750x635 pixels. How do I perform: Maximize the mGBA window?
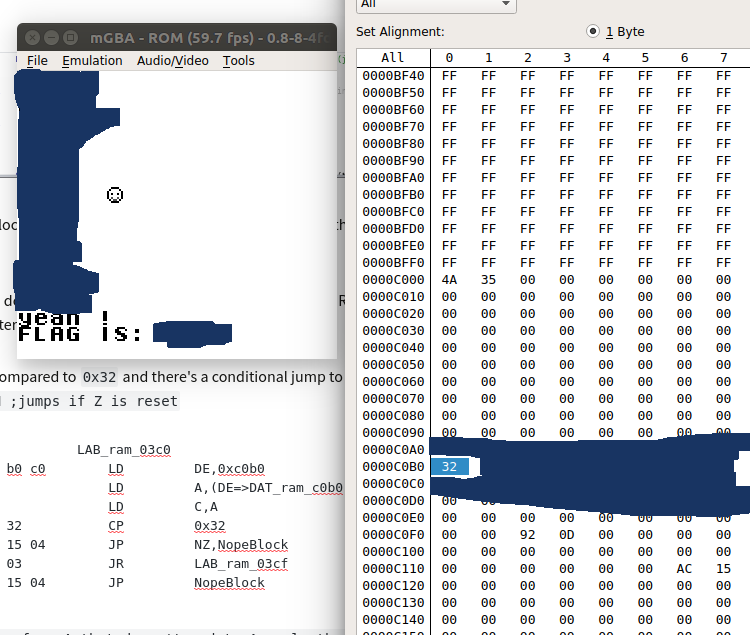[70, 37]
